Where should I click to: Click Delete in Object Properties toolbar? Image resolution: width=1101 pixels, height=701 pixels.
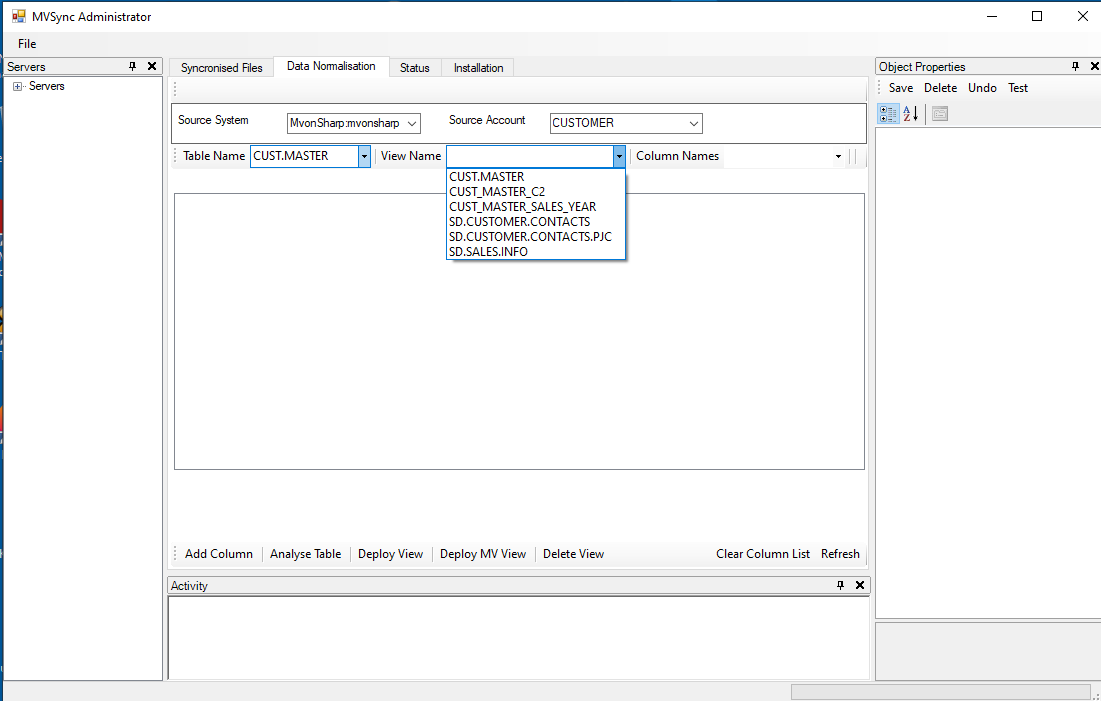coord(940,88)
